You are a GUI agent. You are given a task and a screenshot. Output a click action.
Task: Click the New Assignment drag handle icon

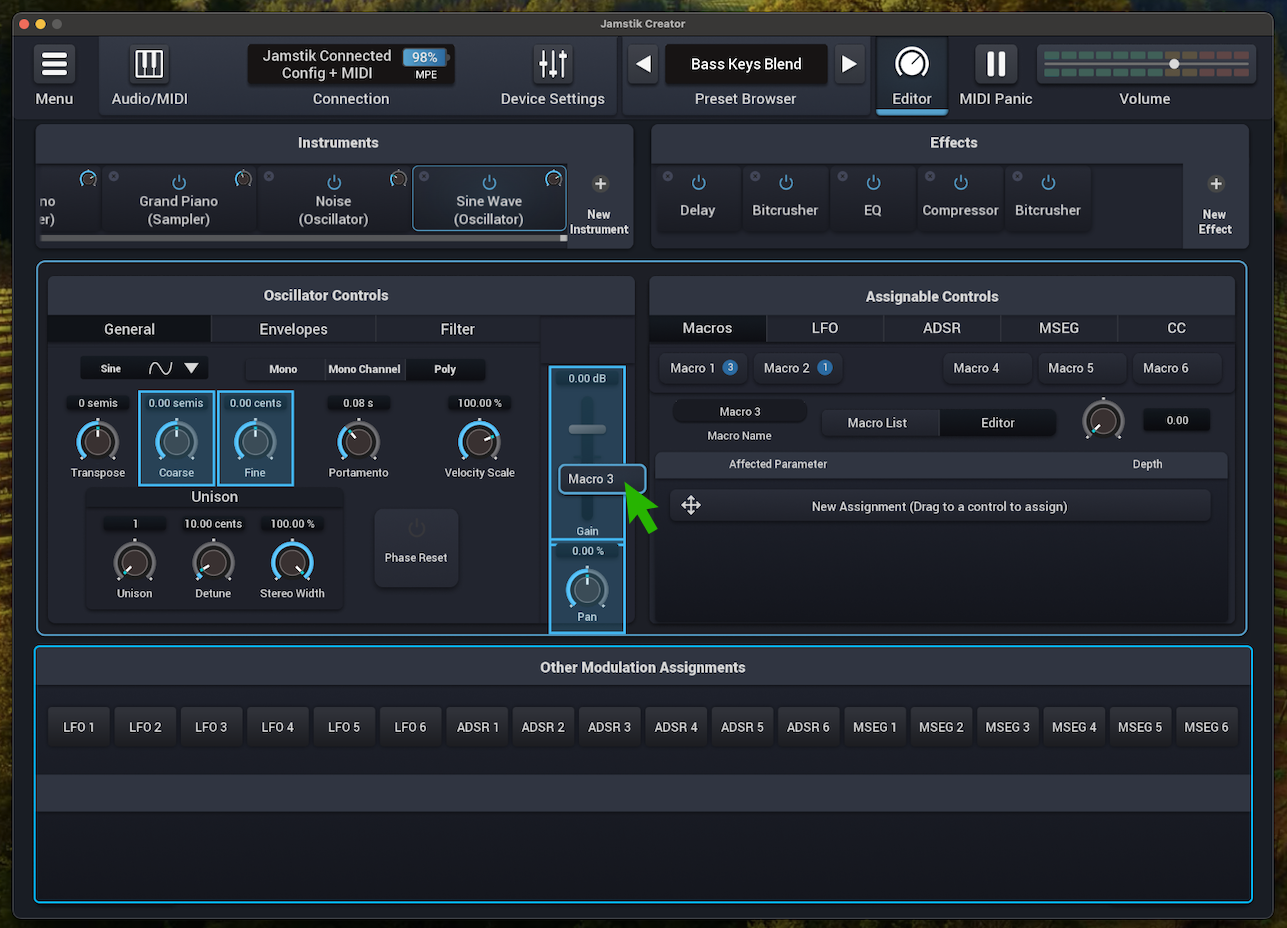691,505
